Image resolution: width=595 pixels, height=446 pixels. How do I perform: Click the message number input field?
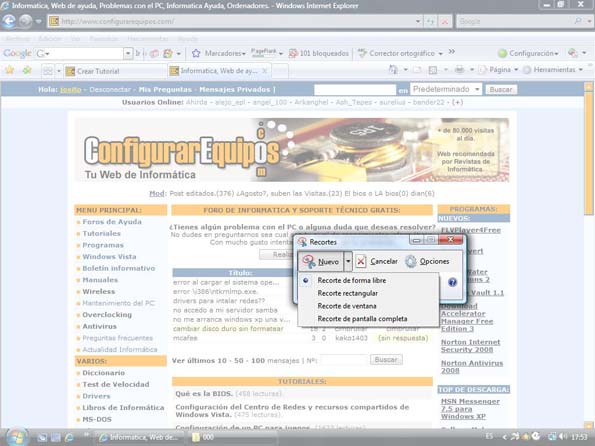coord(343,360)
